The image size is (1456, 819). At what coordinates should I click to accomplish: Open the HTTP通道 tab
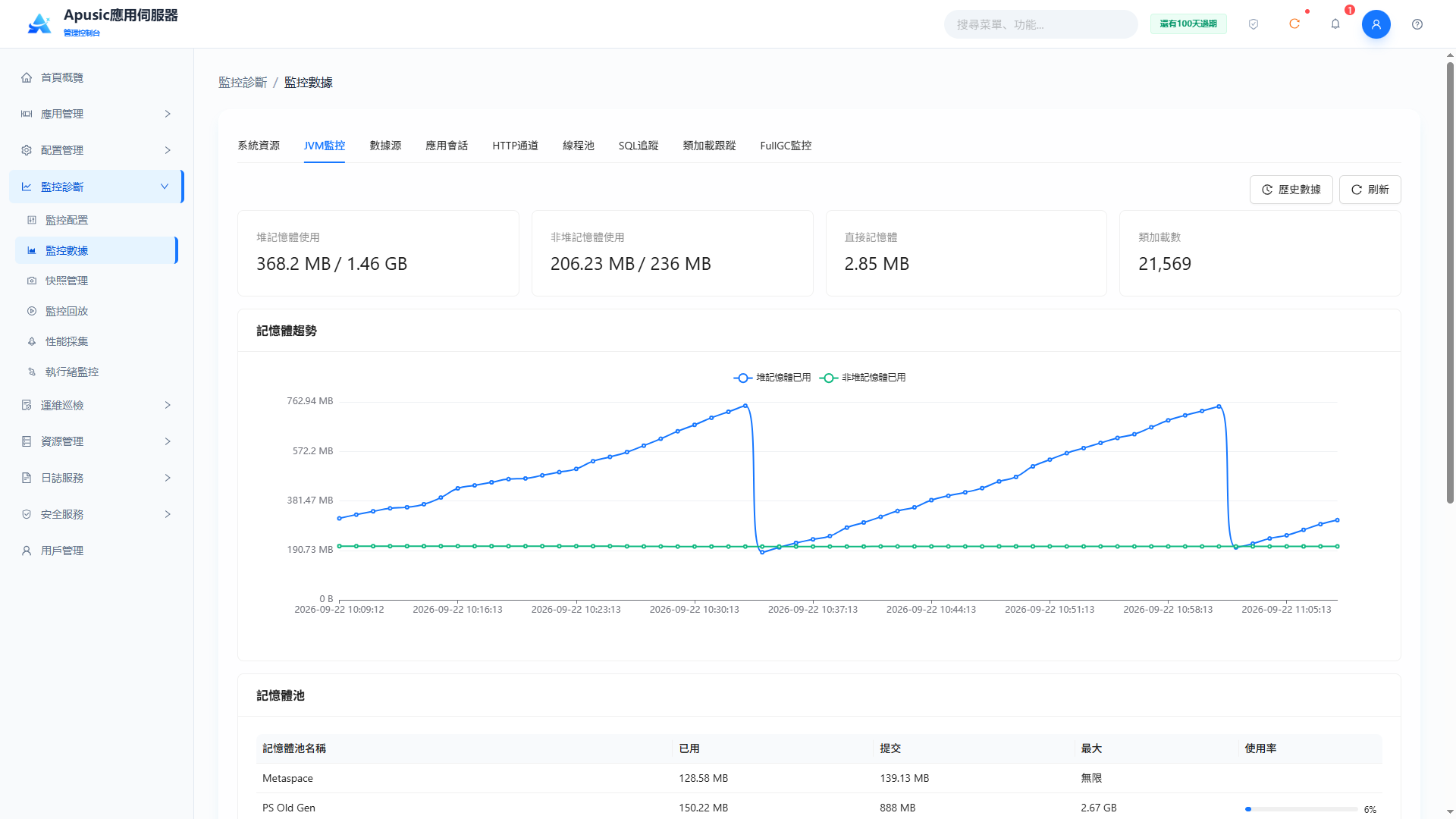(515, 146)
